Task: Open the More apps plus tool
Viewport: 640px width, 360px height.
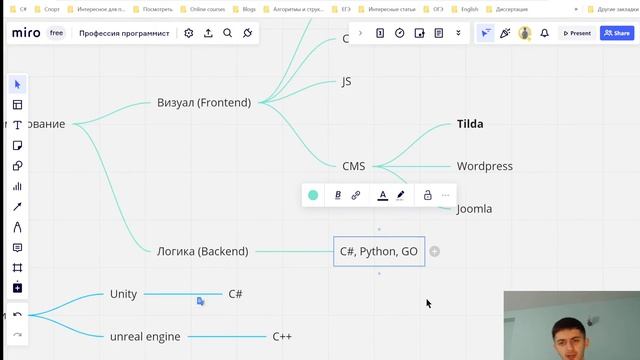Action: tap(17, 288)
